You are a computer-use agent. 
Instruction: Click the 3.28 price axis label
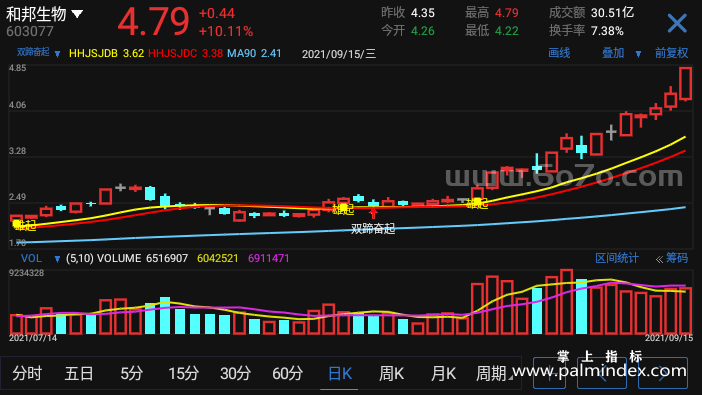point(17,151)
